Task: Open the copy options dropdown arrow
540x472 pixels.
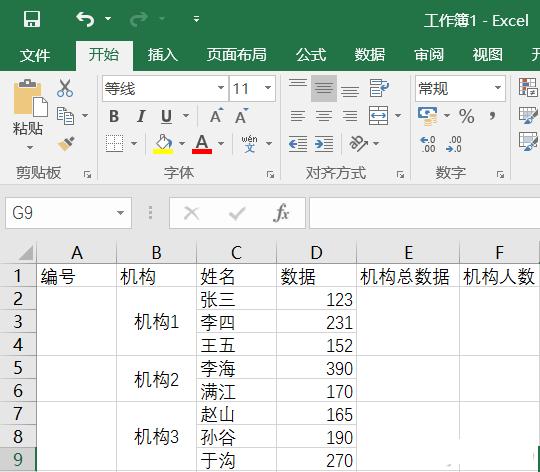Action: [x=85, y=115]
